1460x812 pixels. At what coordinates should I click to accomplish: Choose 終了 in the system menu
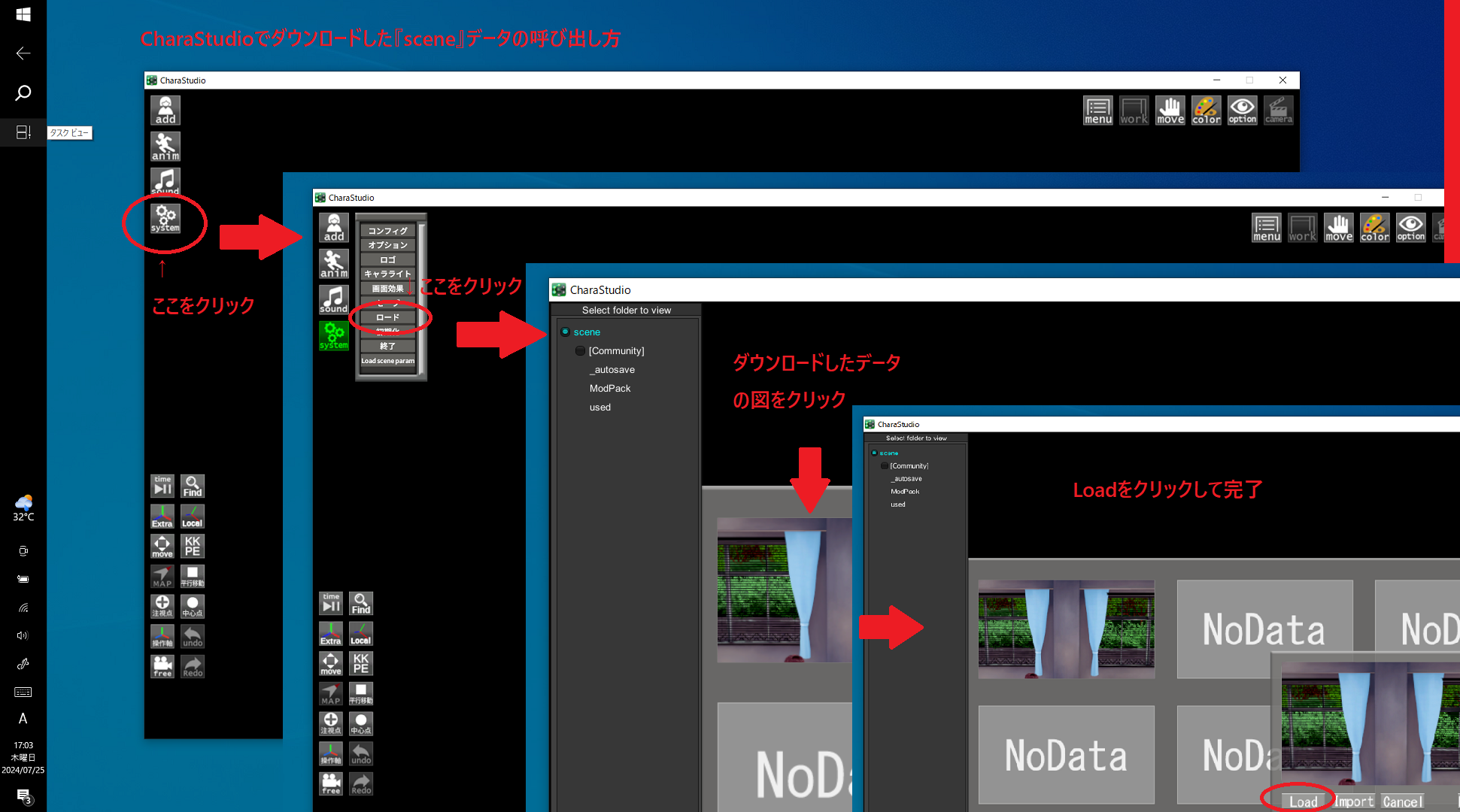point(387,346)
